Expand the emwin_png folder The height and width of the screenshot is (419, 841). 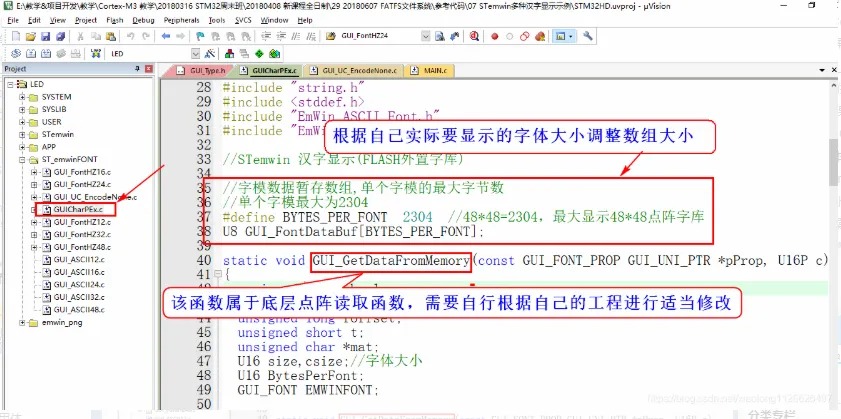point(23,322)
